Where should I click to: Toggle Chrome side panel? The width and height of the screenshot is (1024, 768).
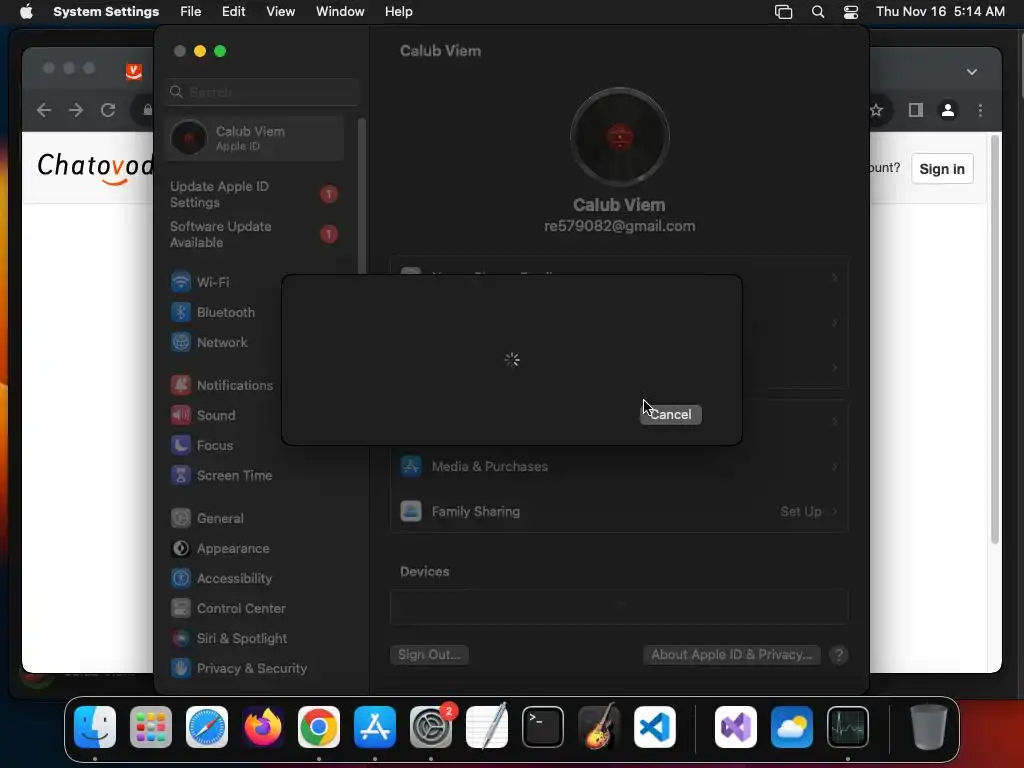916,110
